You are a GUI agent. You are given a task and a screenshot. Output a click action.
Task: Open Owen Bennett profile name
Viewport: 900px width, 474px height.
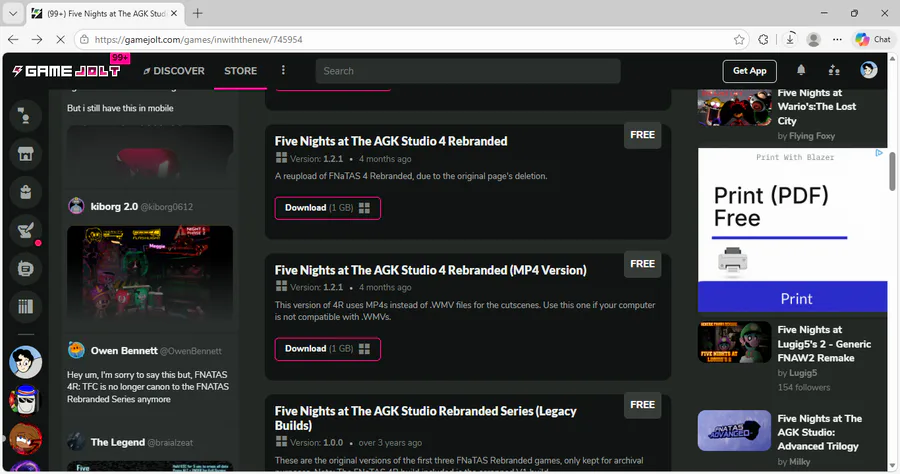point(124,351)
